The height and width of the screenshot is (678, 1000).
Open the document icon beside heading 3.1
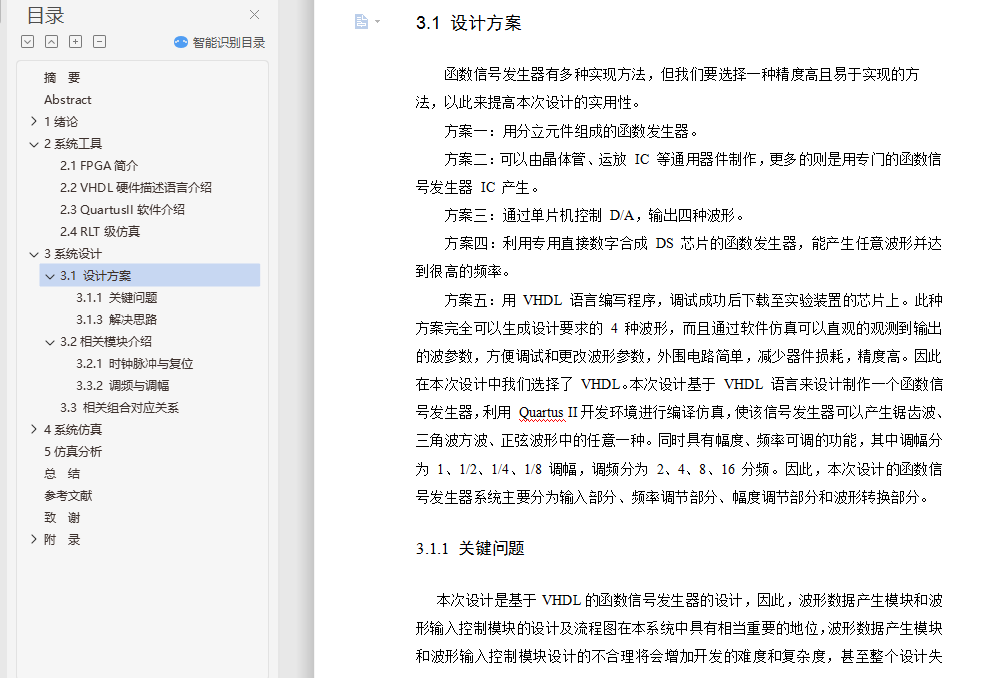tap(361, 22)
